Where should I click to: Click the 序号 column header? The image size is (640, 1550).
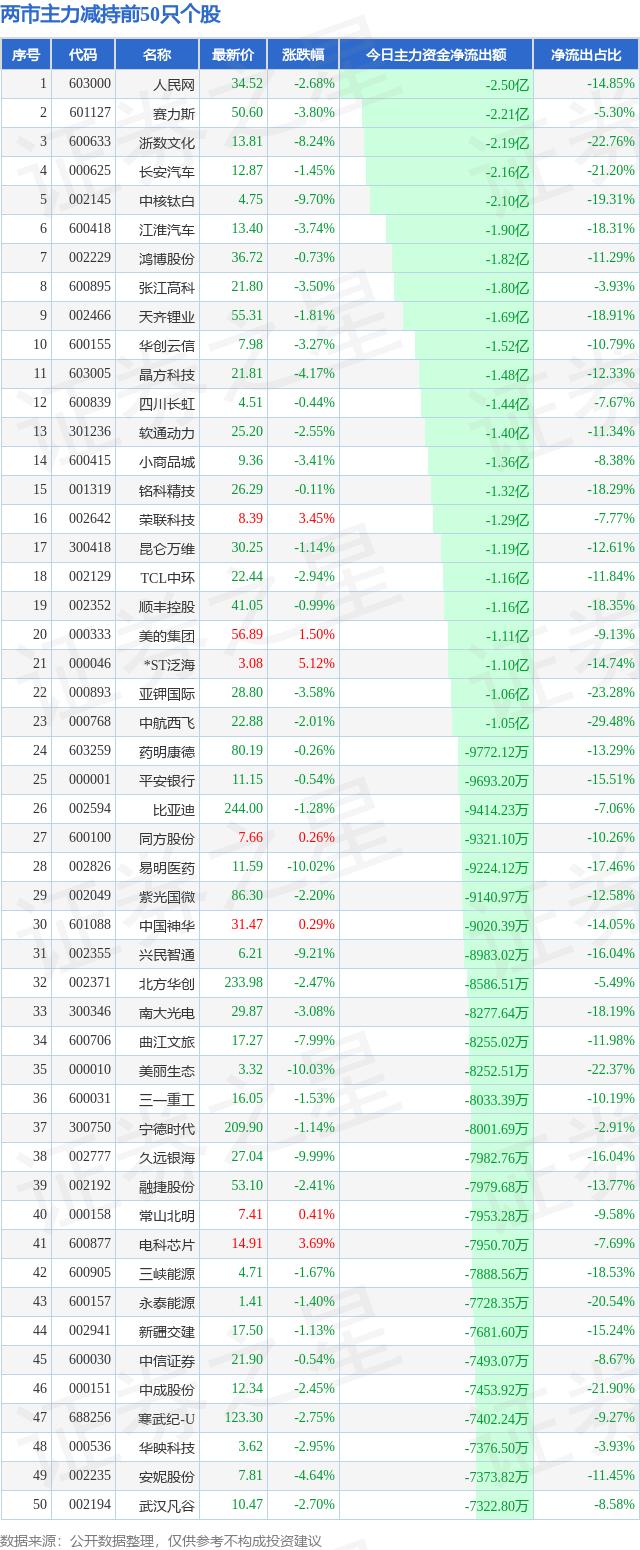pos(26,55)
